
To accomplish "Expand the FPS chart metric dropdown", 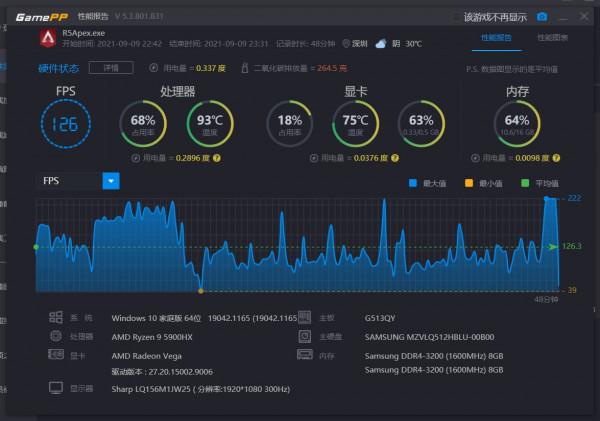I will pos(111,181).
